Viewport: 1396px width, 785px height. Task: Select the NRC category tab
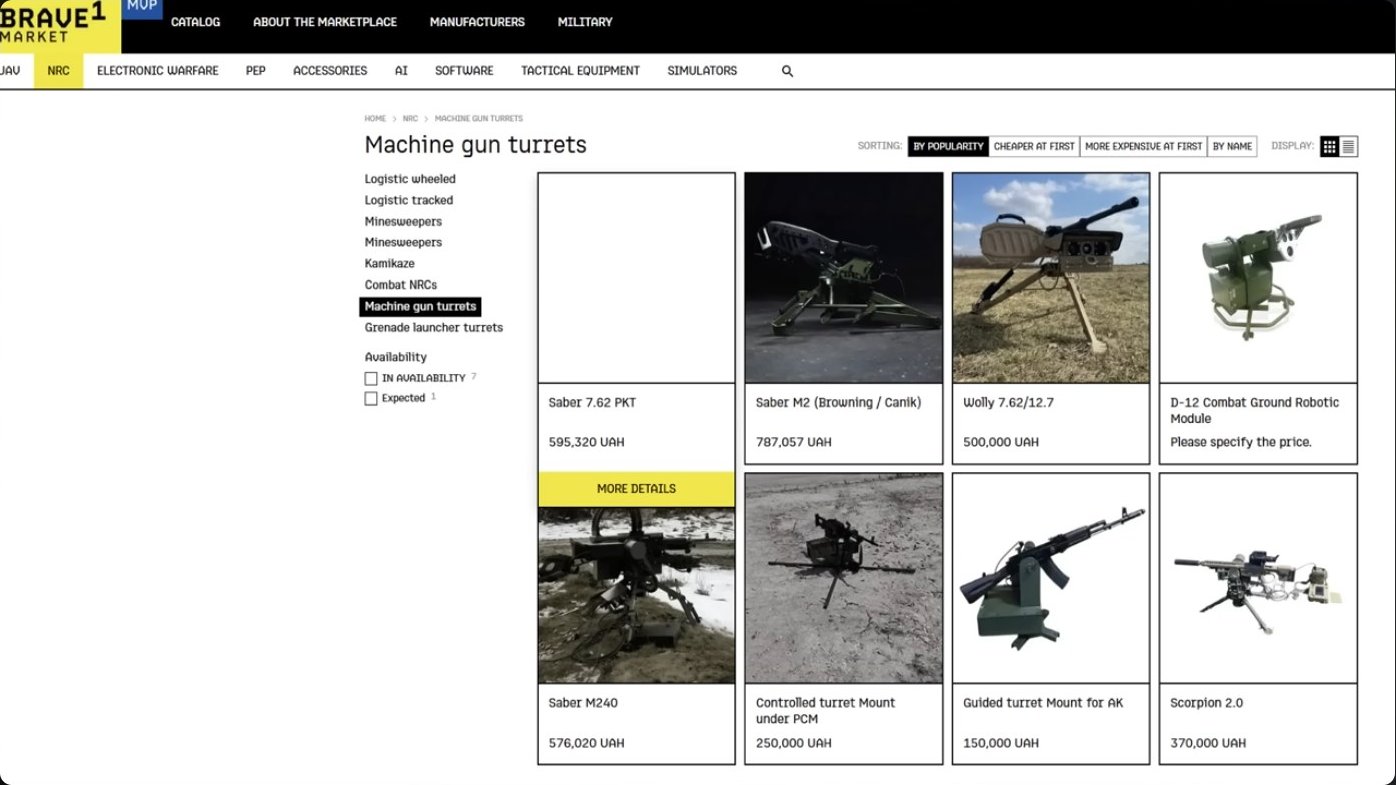58,71
